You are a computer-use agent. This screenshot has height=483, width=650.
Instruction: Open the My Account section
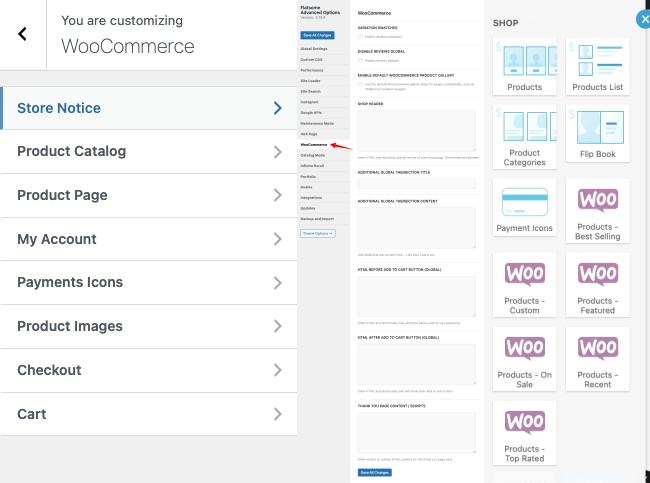(148, 239)
